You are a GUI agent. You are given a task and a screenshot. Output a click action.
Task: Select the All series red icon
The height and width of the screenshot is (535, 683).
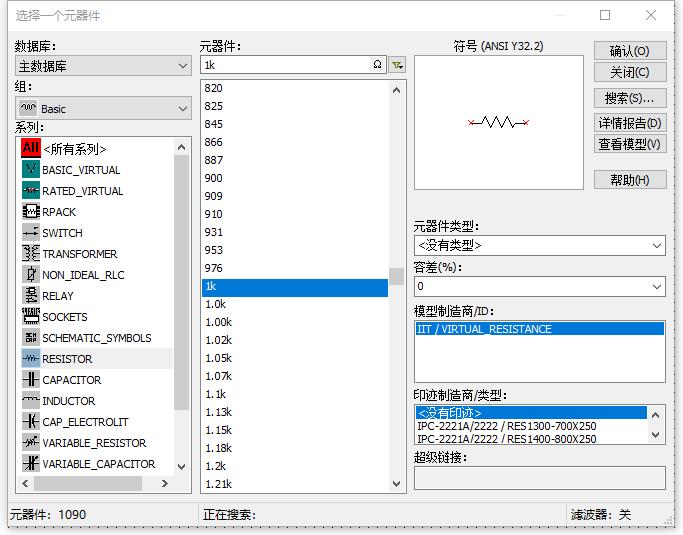pyautogui.click(x=31, y=148)
